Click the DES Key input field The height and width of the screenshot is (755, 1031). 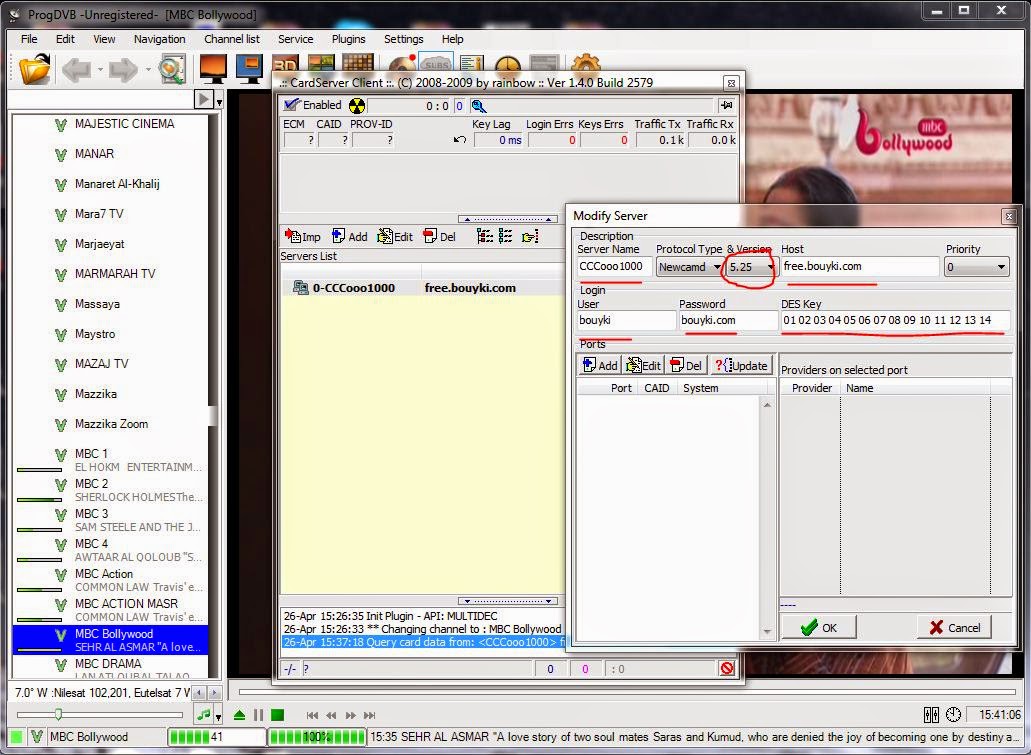(895, 320)
